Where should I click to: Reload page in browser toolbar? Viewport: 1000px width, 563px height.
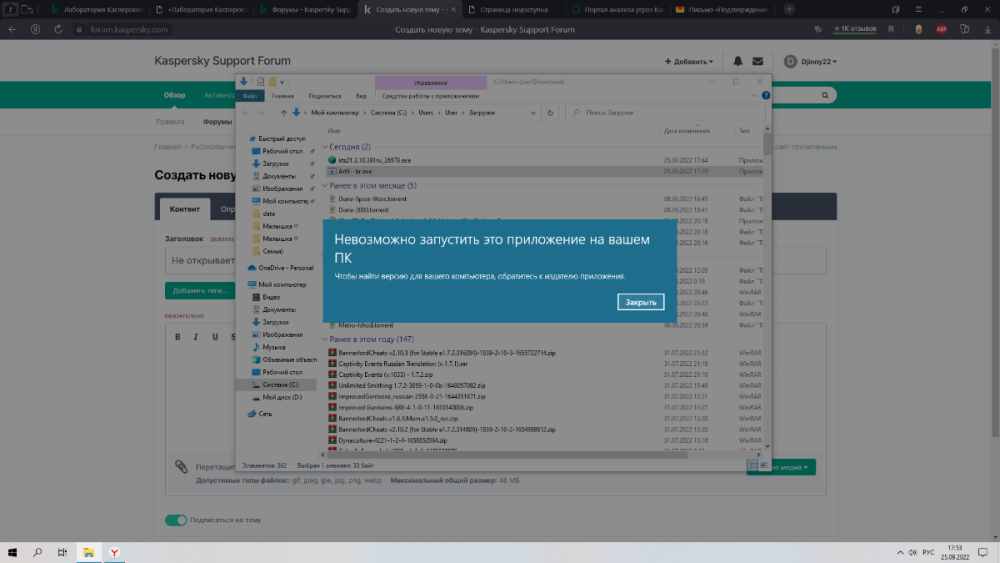(x=58, y=29)
